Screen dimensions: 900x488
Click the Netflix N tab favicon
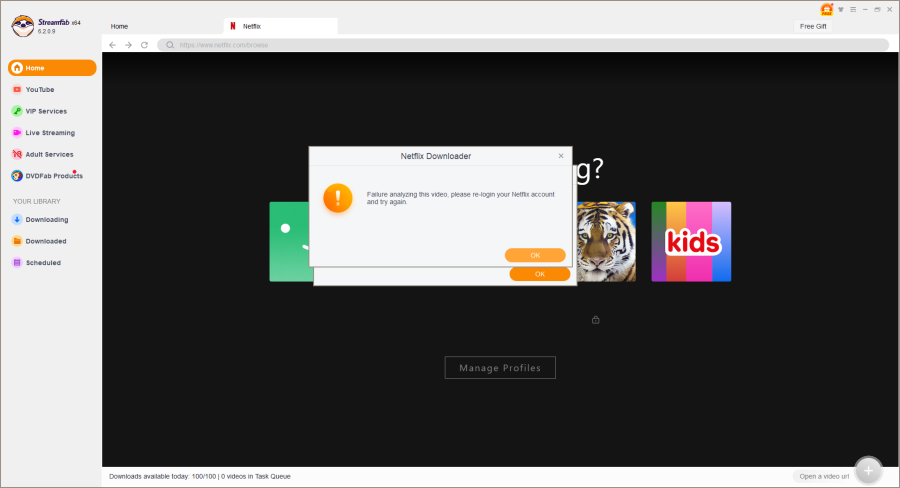click(232, 26)
